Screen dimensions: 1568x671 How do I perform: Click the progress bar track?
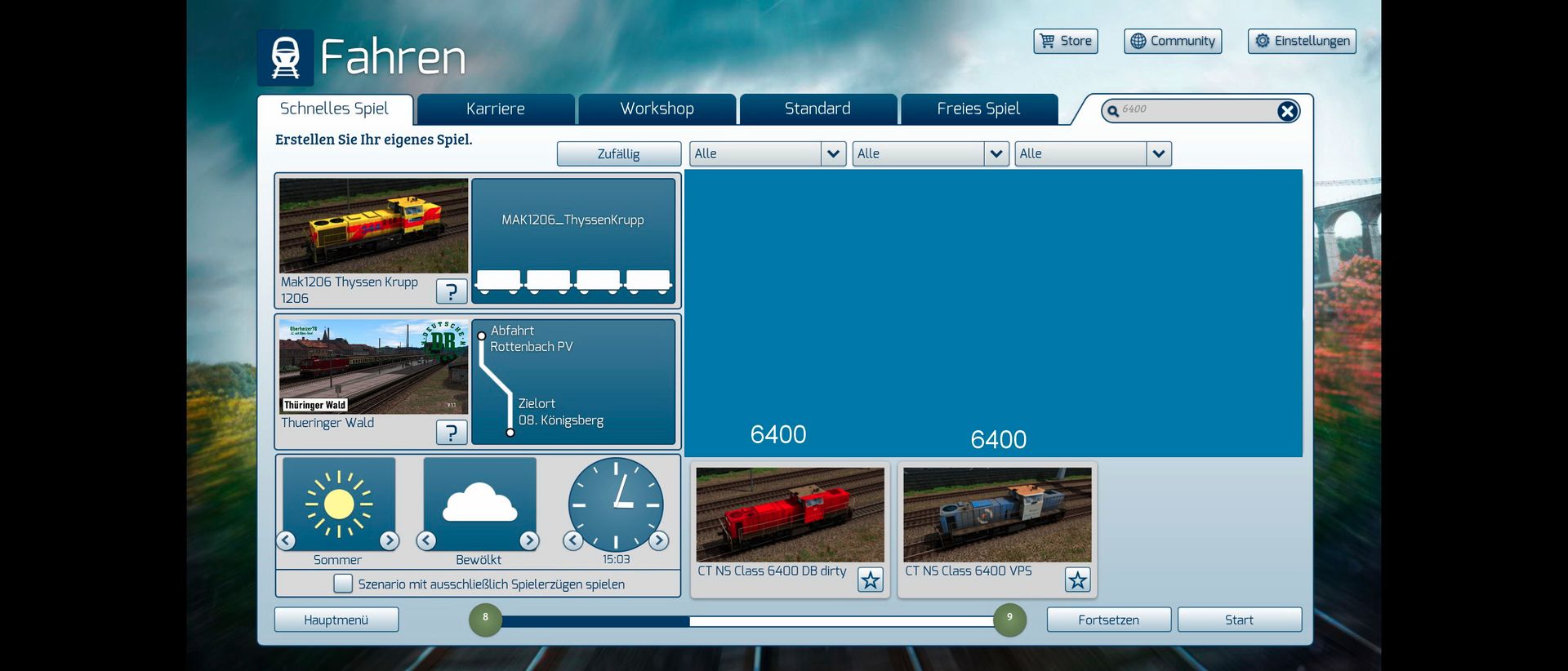747,621
